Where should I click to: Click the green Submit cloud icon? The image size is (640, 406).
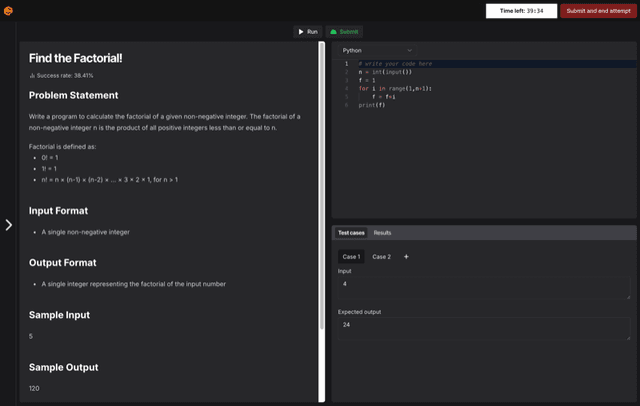click(x=333, y=32)
